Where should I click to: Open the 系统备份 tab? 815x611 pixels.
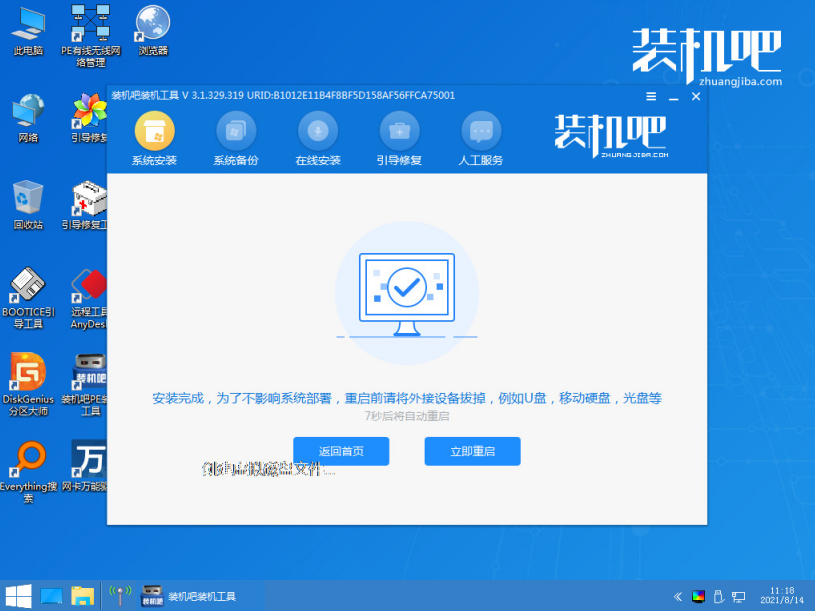click(236, 139)
